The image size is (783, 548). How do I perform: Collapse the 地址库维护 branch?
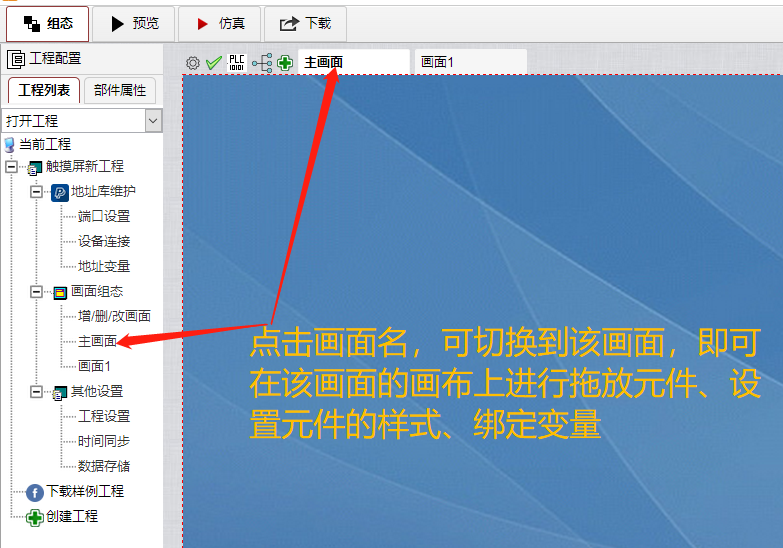(36, 192)
